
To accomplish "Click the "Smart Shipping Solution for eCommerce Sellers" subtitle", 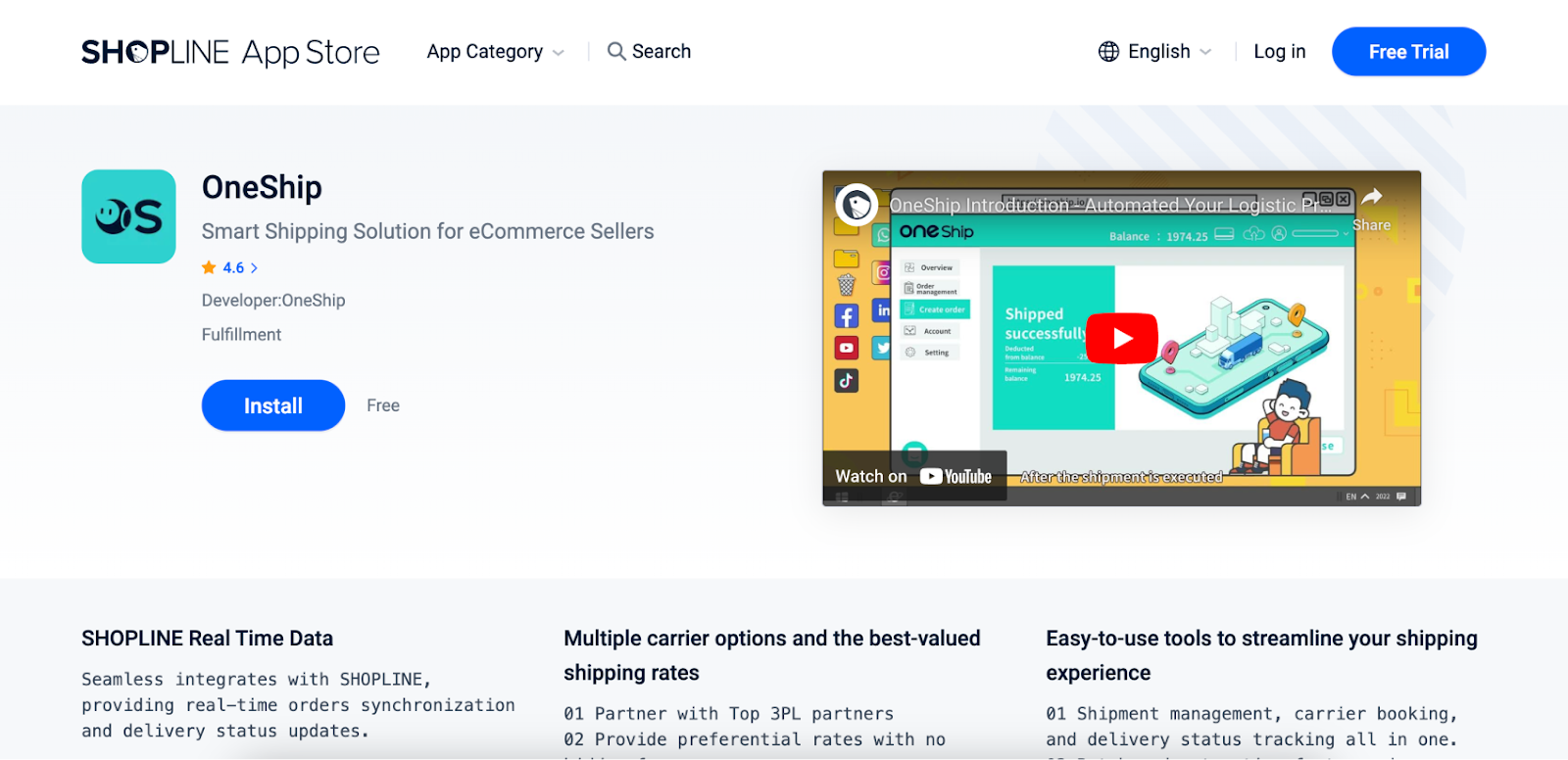I will coord(427,231).
